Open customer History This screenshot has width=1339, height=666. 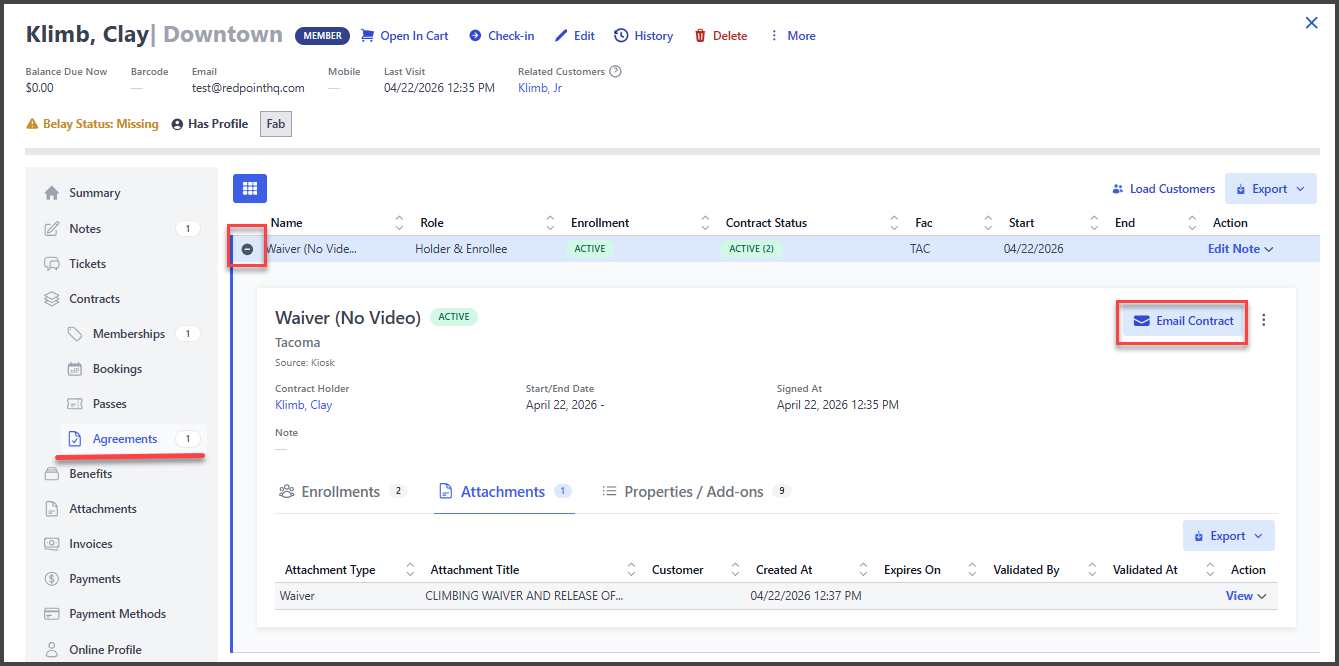tap(643, 36)
